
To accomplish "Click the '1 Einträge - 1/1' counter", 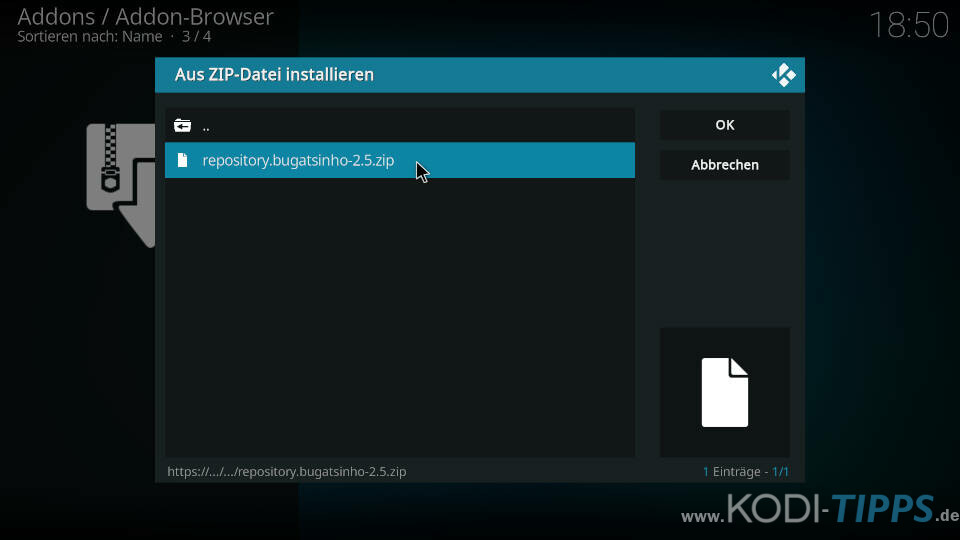I will click(x=746, y=472).
